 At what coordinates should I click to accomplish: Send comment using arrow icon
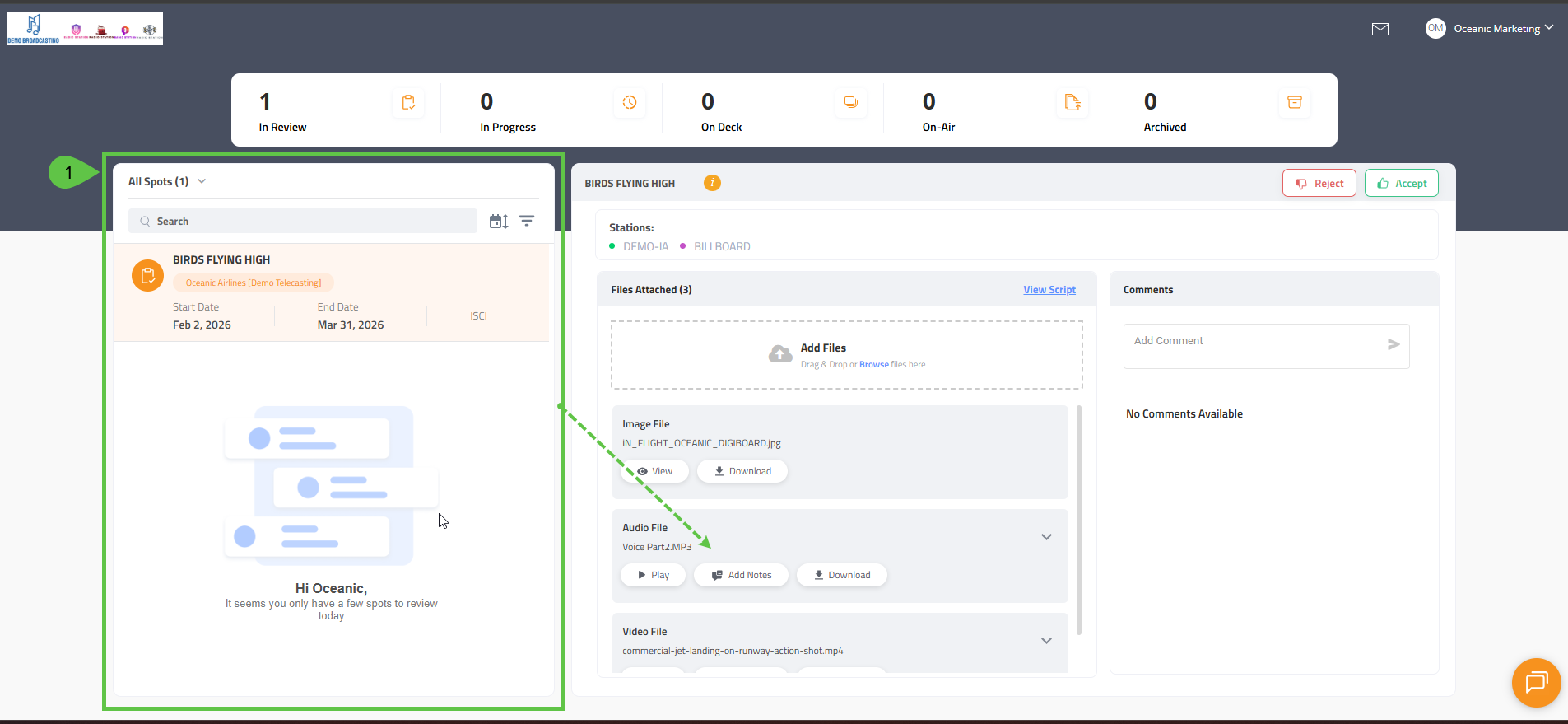[x=1394, y=344]
